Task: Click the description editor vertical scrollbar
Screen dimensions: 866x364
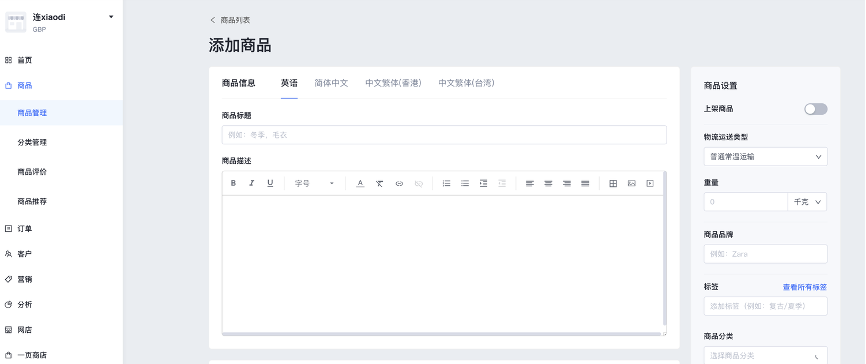Action: pos(664,249)
